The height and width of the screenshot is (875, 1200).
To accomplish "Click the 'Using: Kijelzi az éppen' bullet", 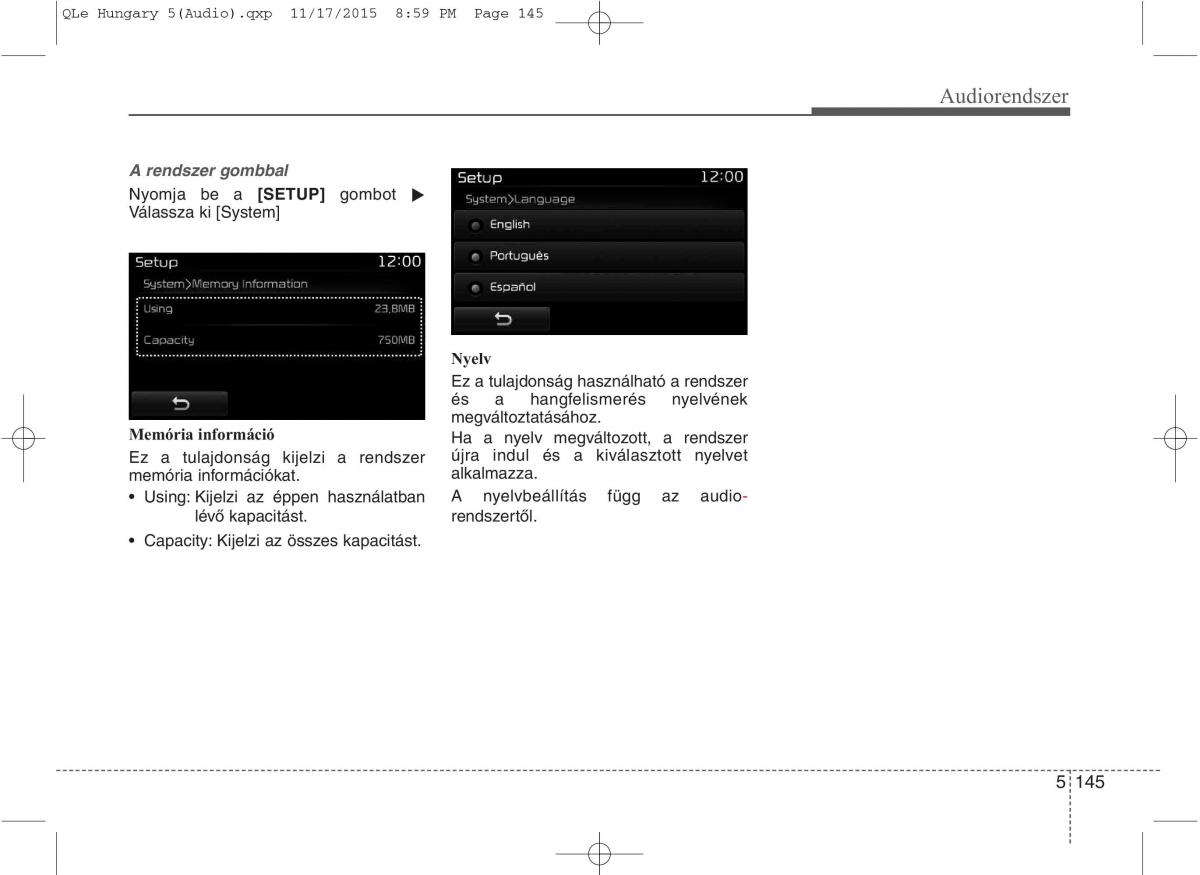I will [277, 506].
